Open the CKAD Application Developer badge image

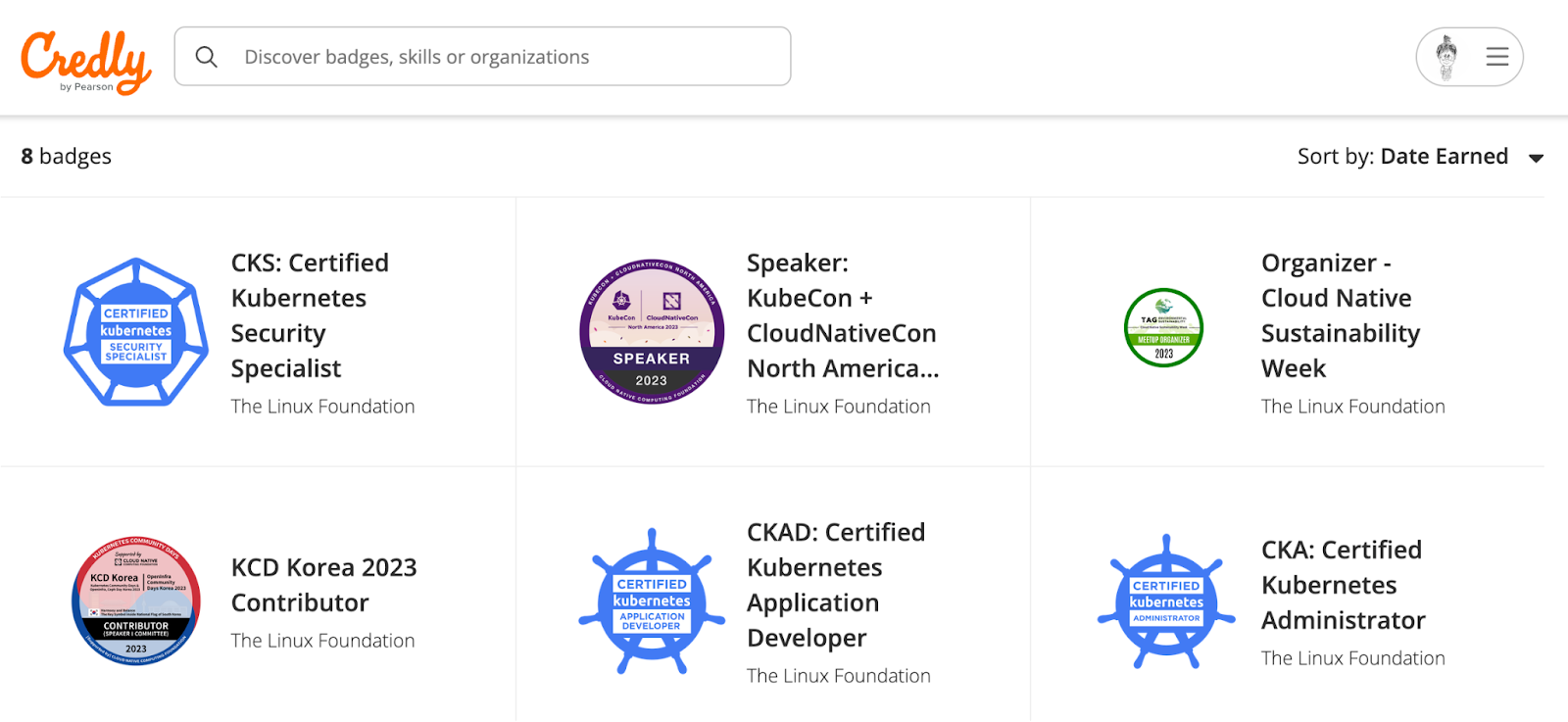652,602
